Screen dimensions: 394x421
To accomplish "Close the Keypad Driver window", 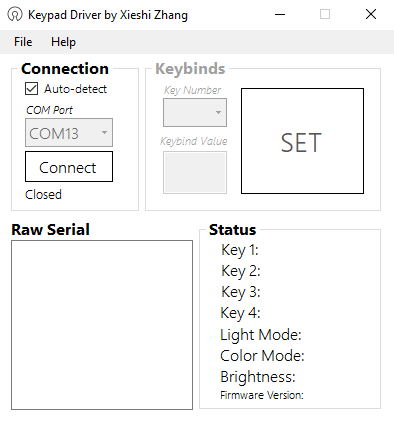I will point(371,14).
